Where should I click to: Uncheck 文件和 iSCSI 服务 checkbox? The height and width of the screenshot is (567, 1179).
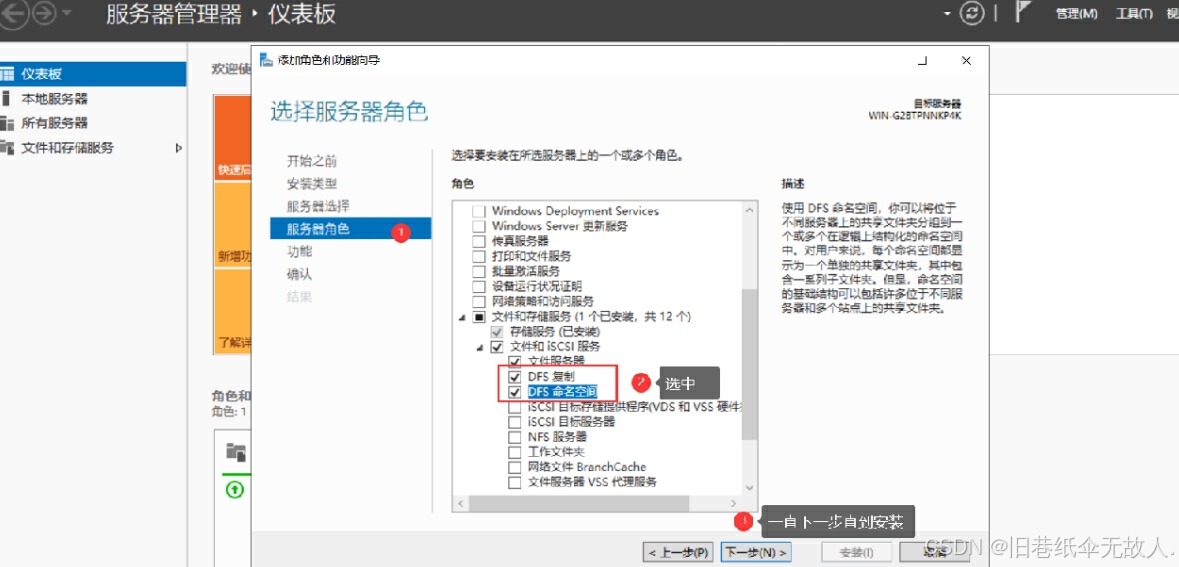point(496,347)
